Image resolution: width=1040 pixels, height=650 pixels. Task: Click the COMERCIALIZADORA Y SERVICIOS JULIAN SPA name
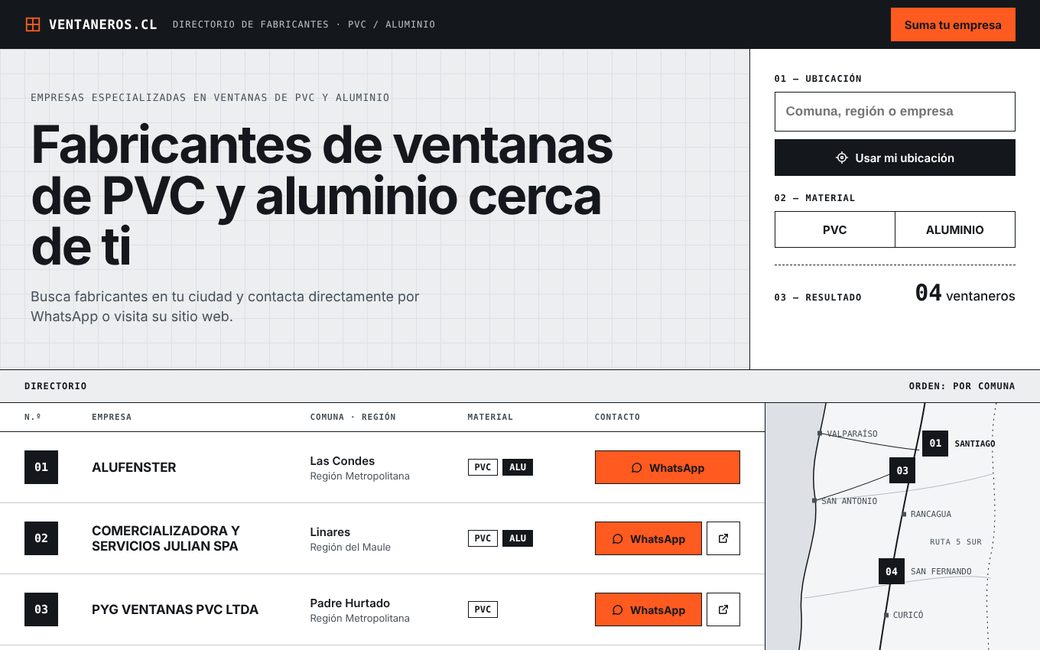click(x=166, y=539)
